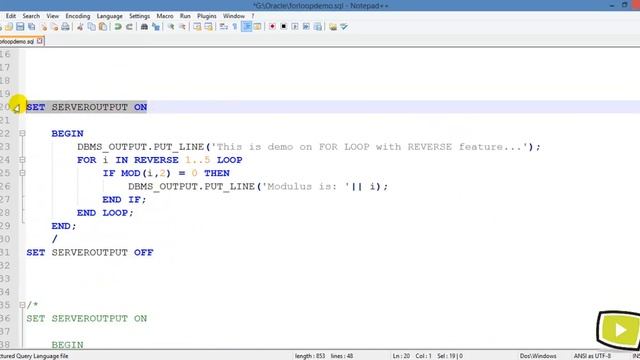Image resolution: width=640 pixels, height=360 pixels.
Task: Click 'SET SERVEROUTPUT OFF' on line 31
Action: pyautogui.click(x=90, y=253)
